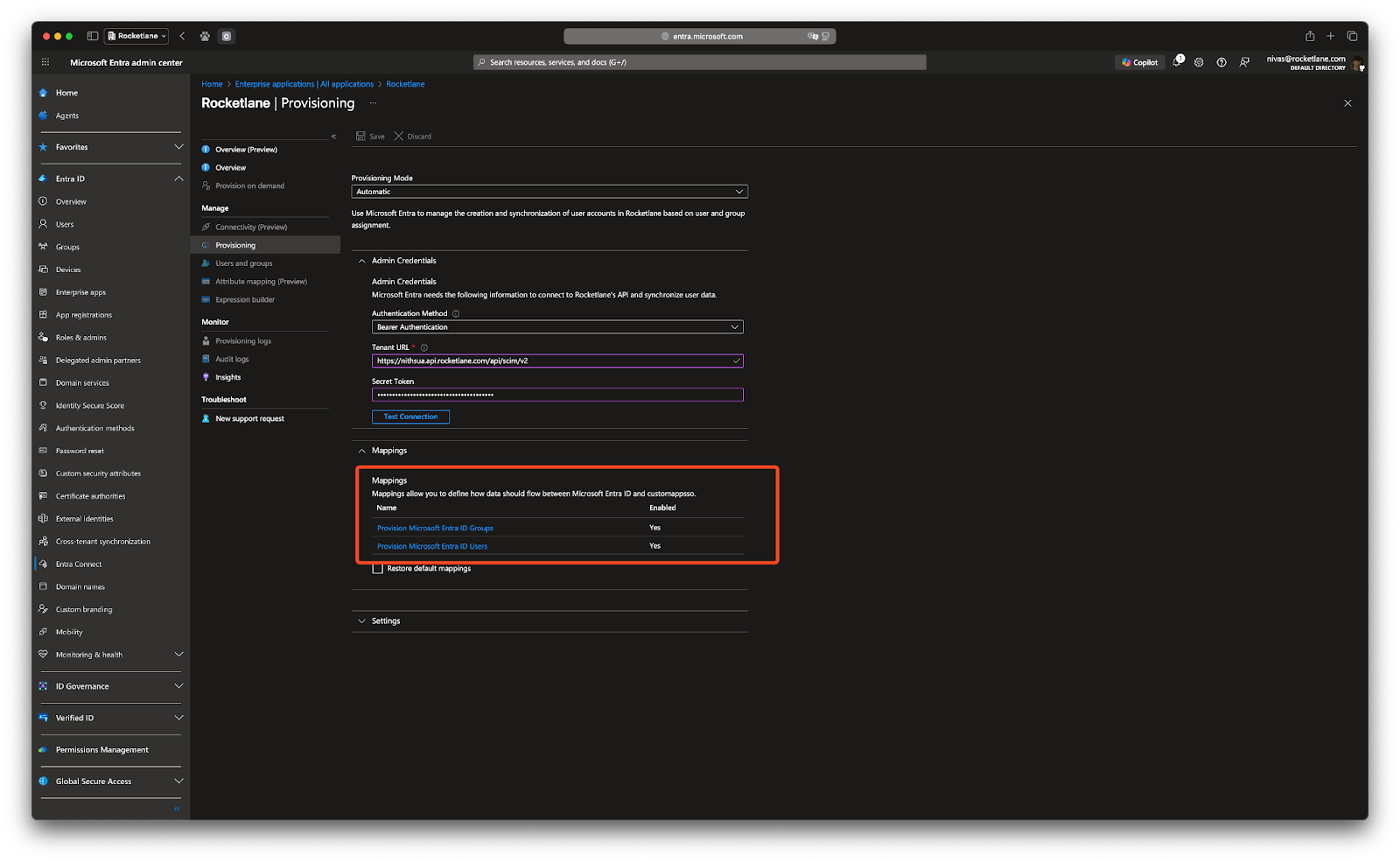Open New support request

tap(249, 419)
